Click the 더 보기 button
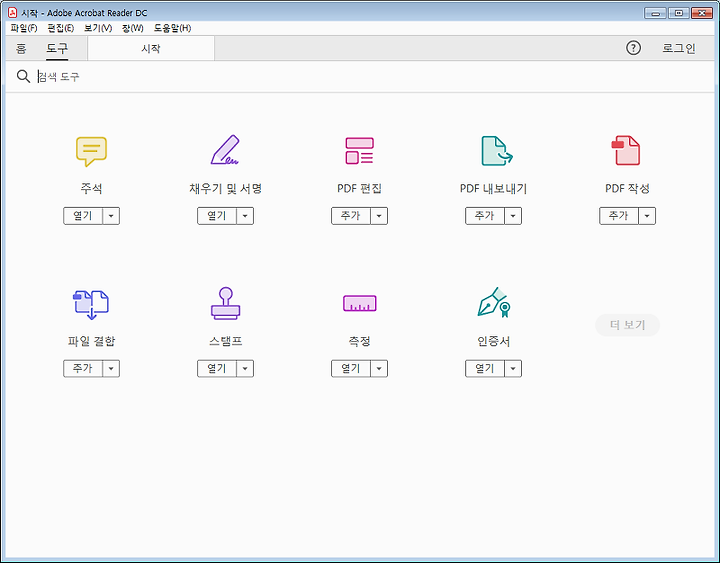The image size is (720, 563). click(x=627, y=325)
